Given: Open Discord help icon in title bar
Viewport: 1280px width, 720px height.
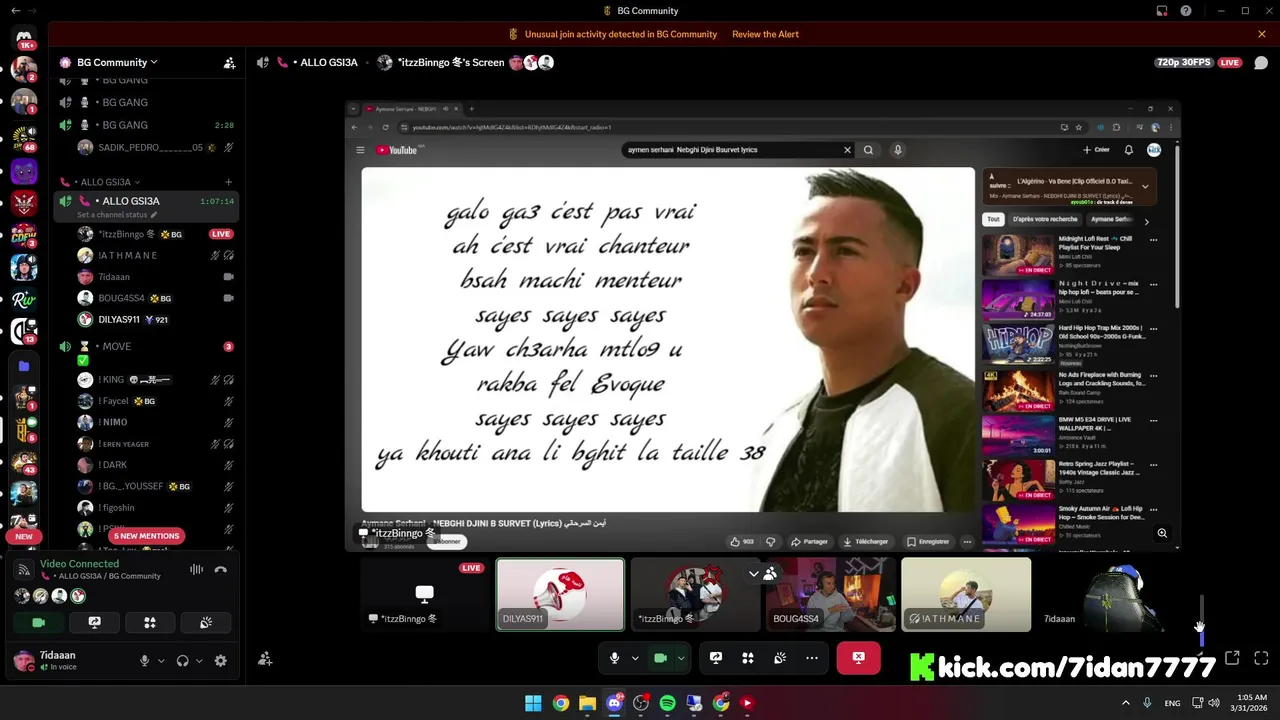Looking at the screenshot, I should coord(1186,11).
